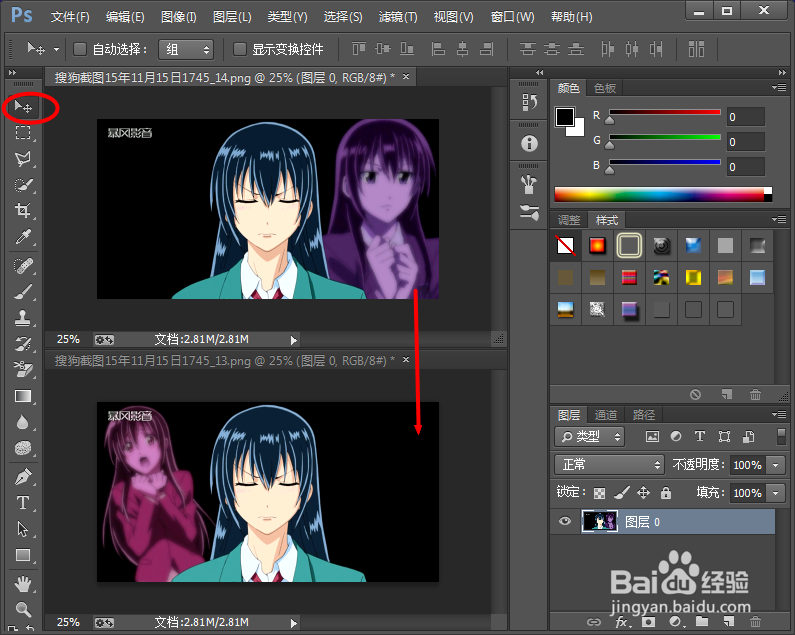Image resolution: width=795 pixels, height=635 pixels.
Task: Select the Rectangle shape tool
Action: [23, 555]
